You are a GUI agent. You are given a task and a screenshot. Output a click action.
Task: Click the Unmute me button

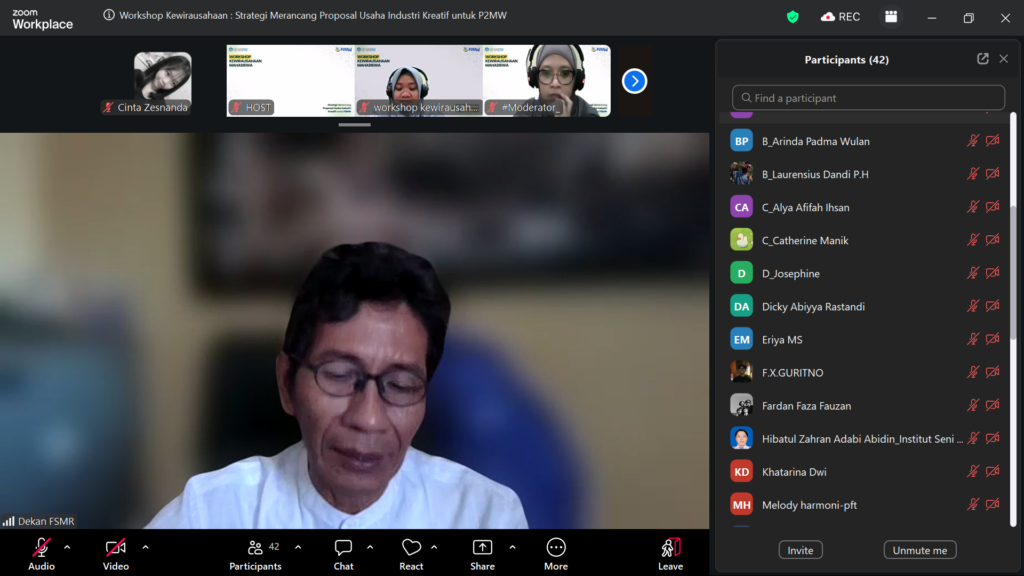(x=919, y=550)
